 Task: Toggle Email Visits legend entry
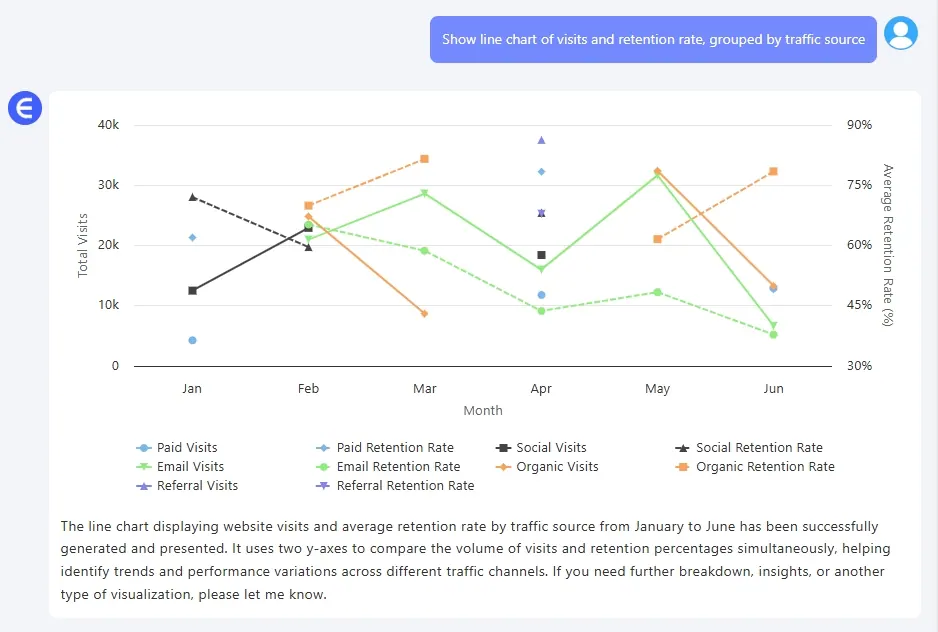point(180,467)
